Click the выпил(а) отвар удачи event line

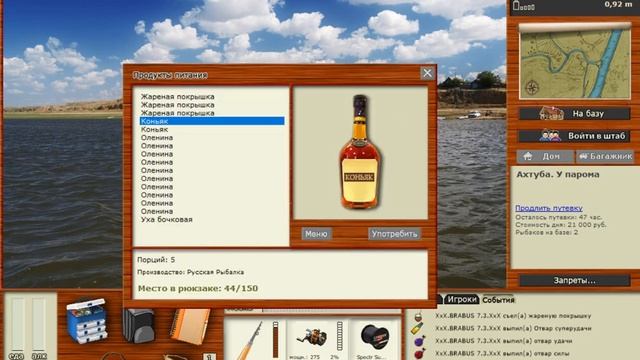click(503, 341)
